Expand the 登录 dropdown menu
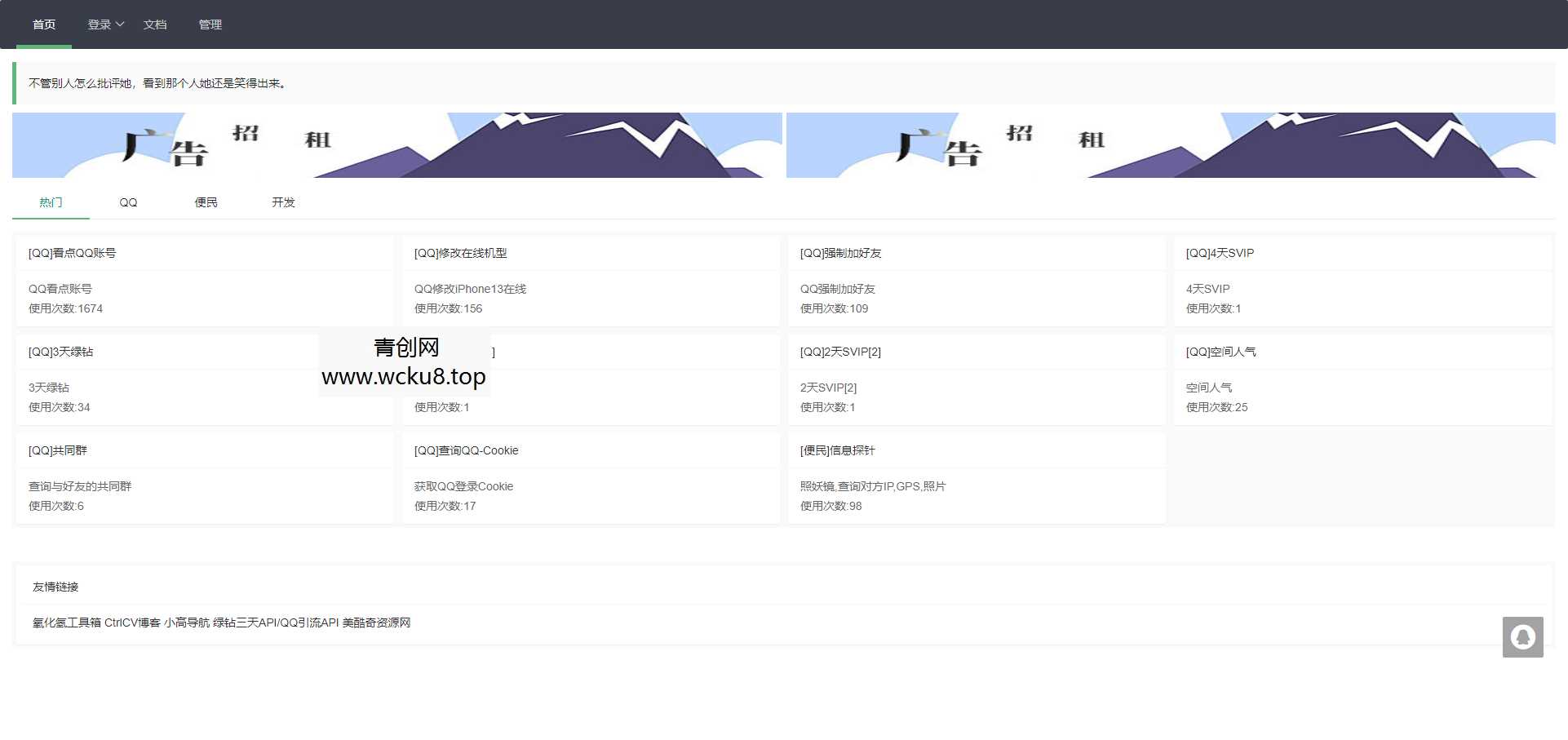 [x=105, y=24]
